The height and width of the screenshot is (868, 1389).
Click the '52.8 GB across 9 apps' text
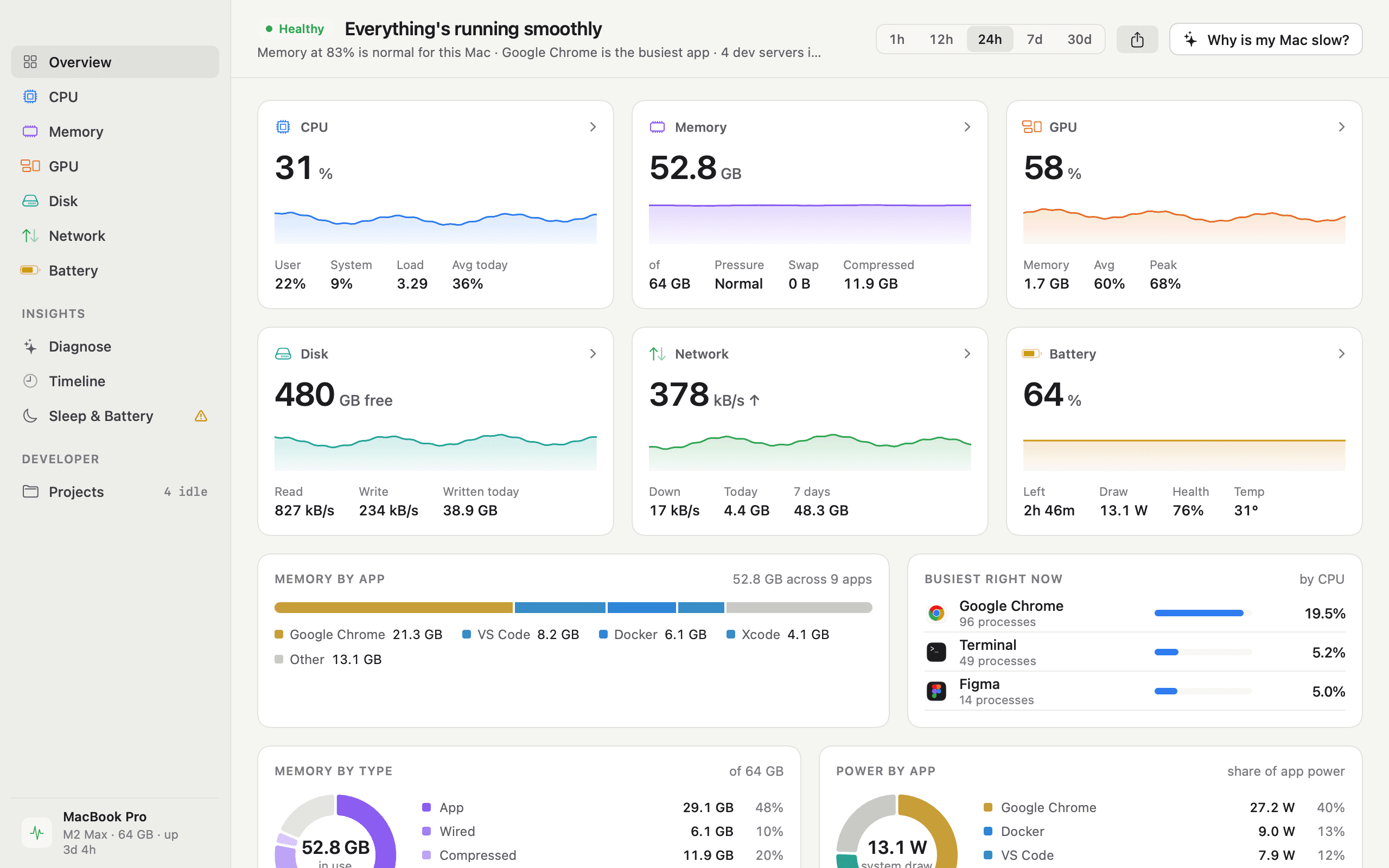802,579
